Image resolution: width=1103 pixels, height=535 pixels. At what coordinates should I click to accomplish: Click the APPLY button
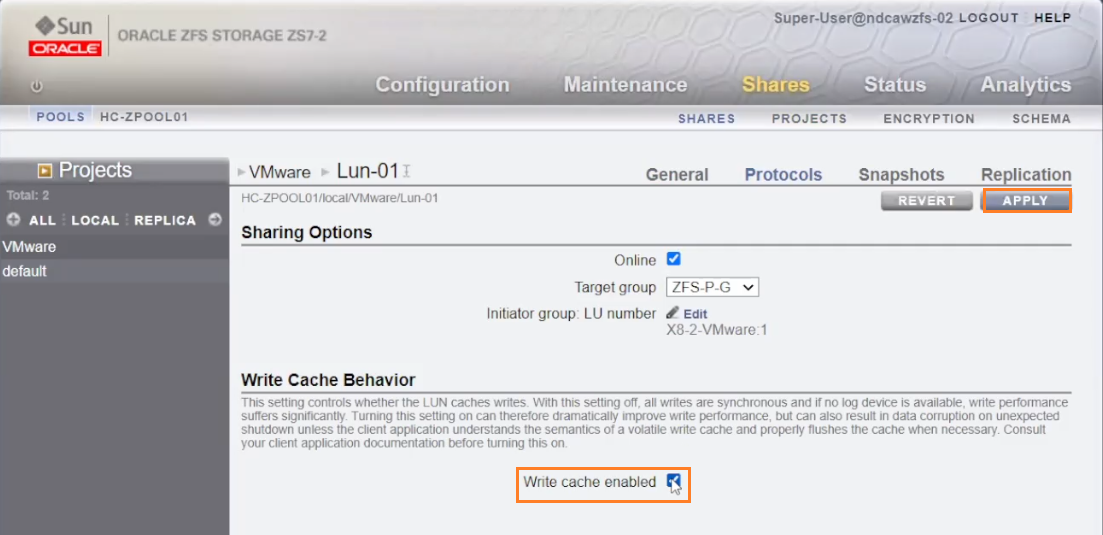click(x=1026, y=201)
